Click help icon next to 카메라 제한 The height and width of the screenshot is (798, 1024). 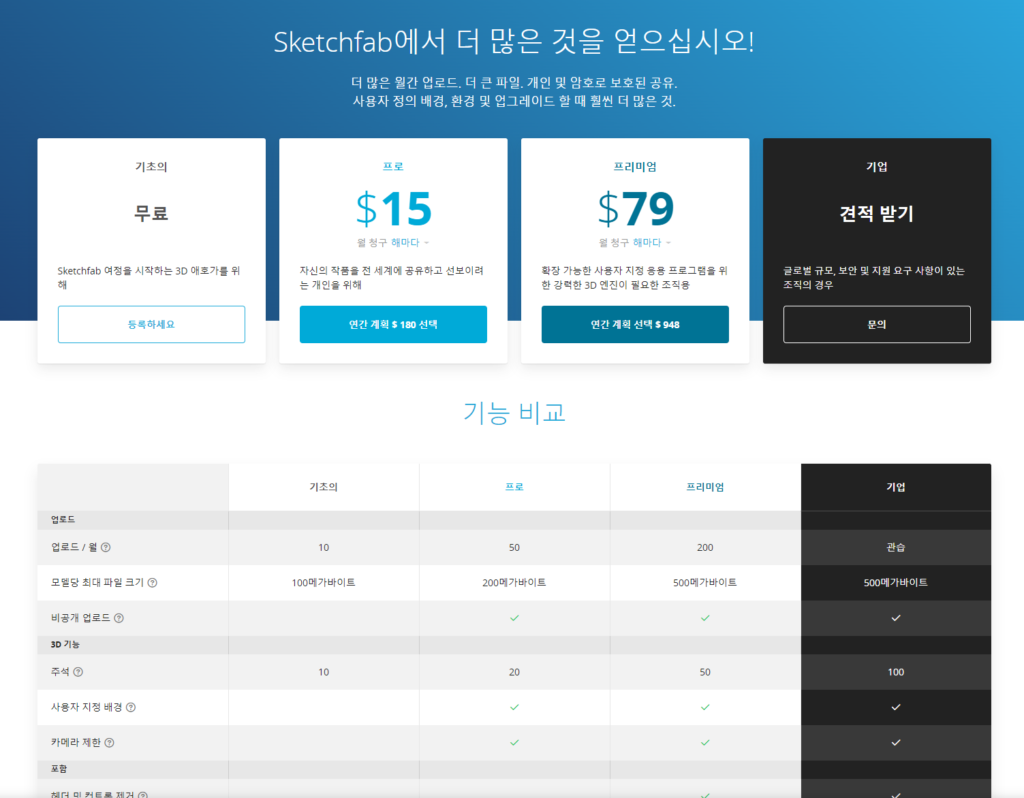[110, 742]
